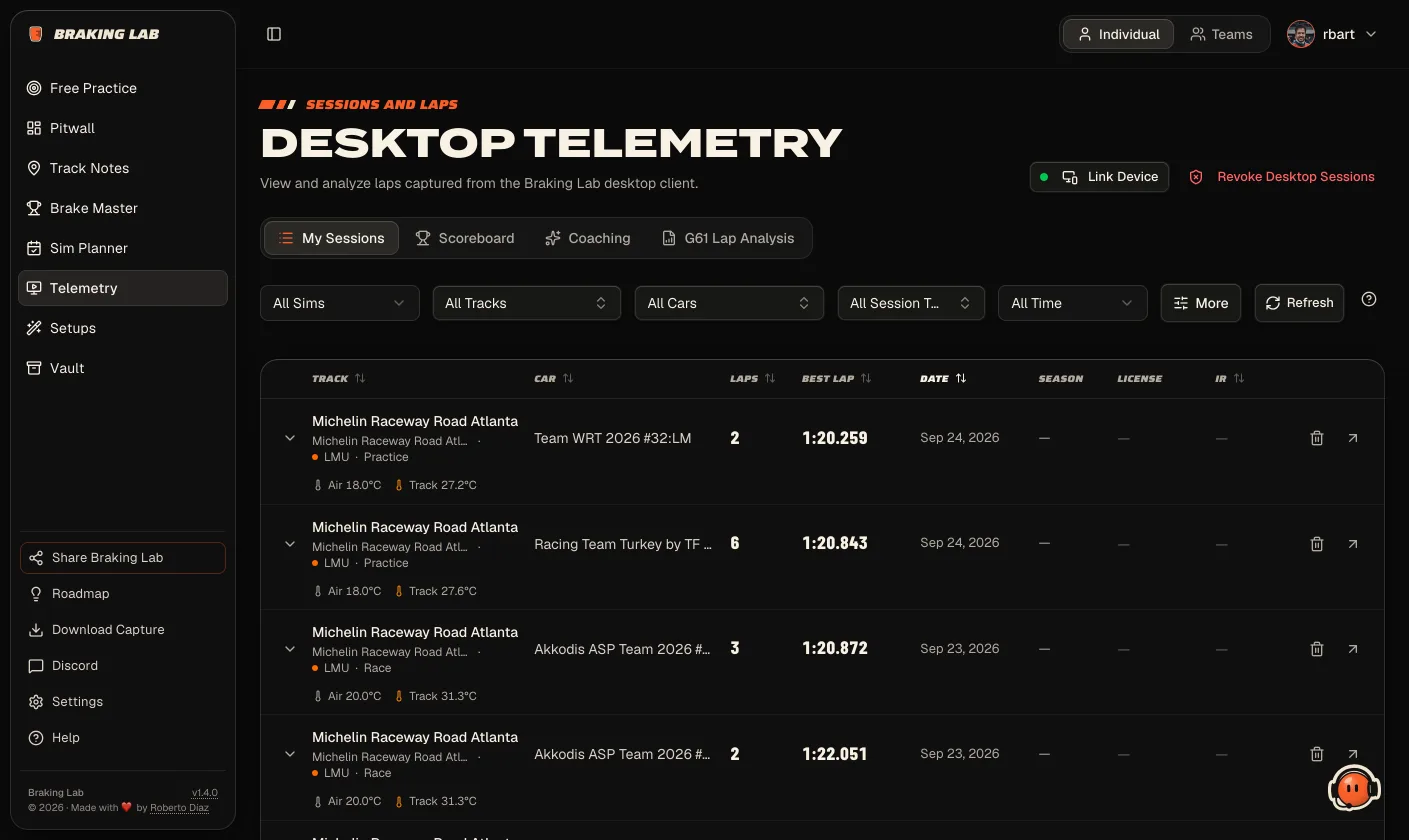Toggle the sidebar collapse icon
Viewport: 1409px width, 840px height.
tap(274, 34)
